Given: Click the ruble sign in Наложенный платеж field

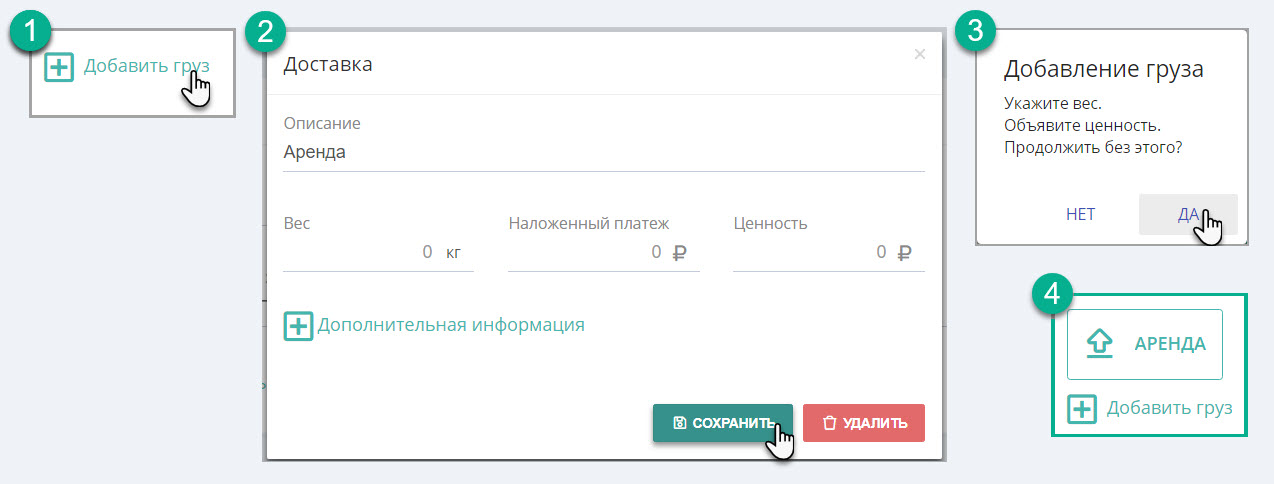Looking at the screenshot, I should (x=680, y=253).
